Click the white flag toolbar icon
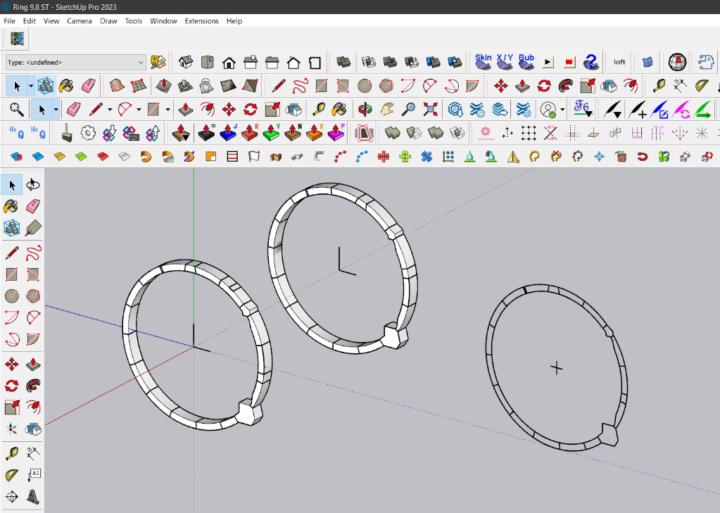Viewport: 720px width, 513px height. (x=253, y=157)
